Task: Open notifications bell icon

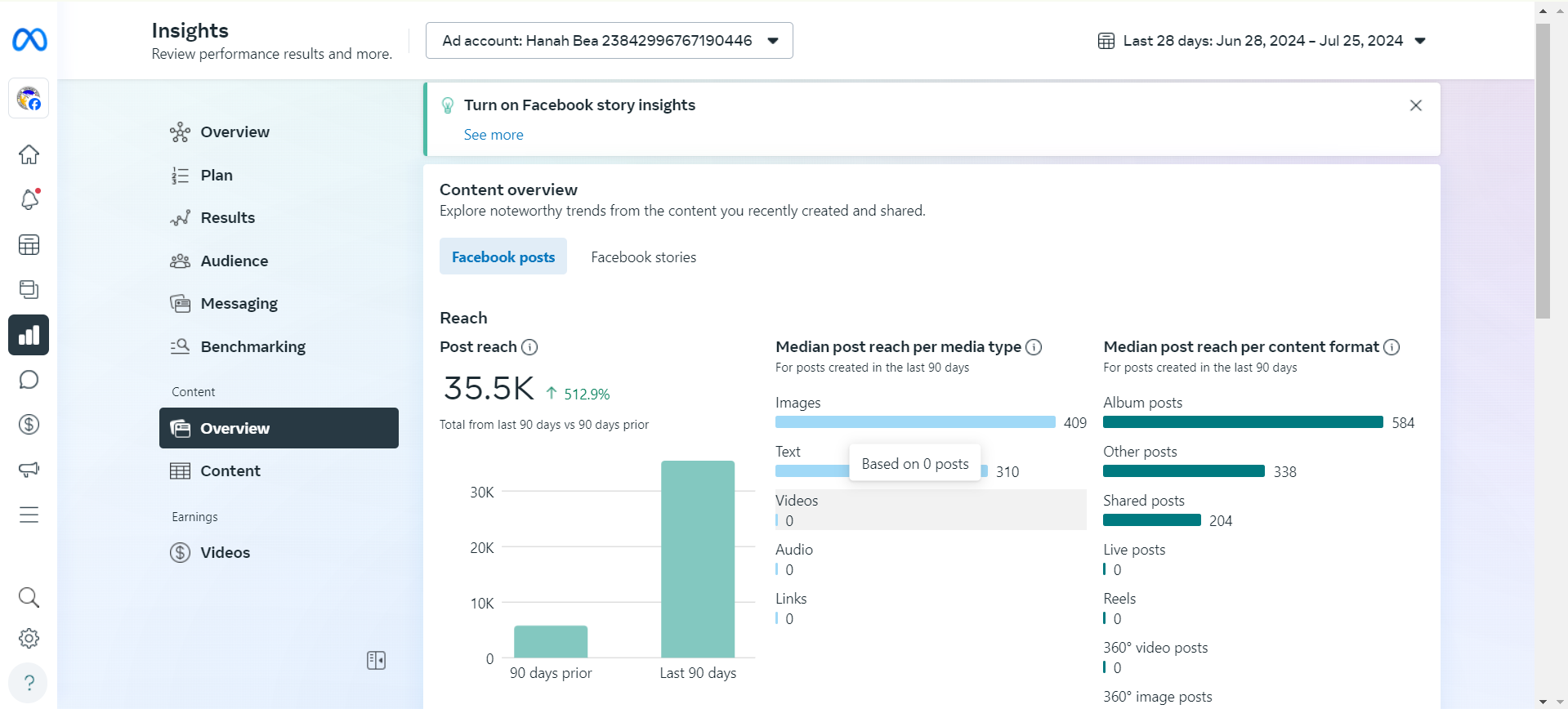Action: pyautogui.click(x=29, y=199)
